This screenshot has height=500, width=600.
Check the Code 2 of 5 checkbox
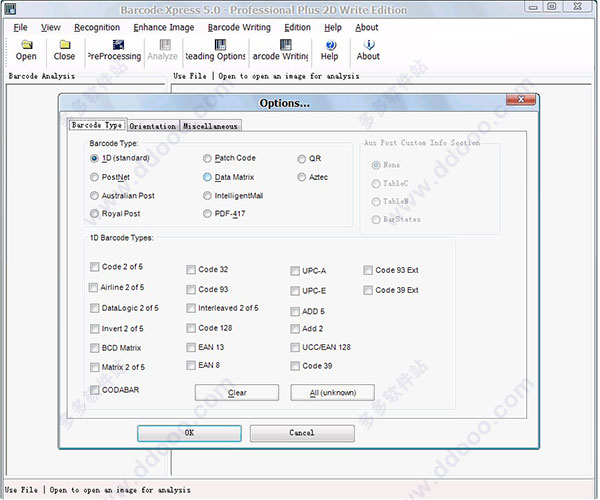point(95,267)
